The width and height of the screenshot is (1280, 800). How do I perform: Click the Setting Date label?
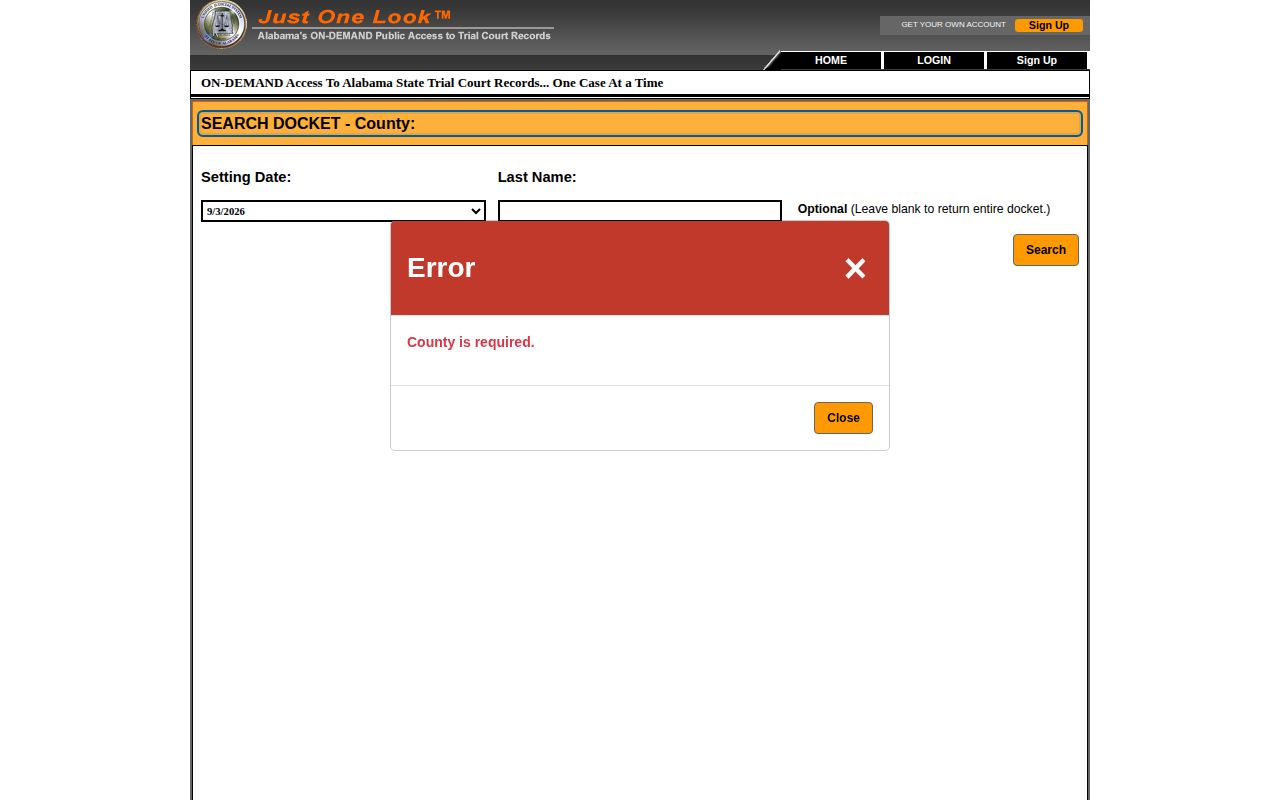246,177
